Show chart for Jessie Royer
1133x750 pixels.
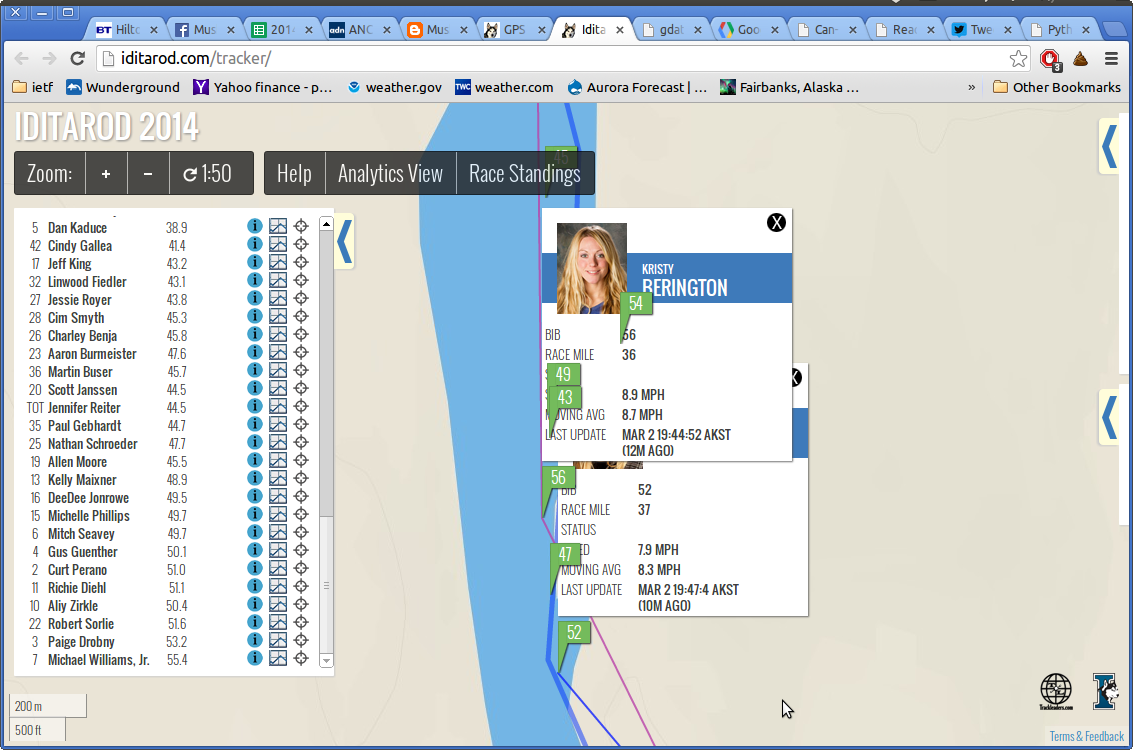tap(278, 298)
